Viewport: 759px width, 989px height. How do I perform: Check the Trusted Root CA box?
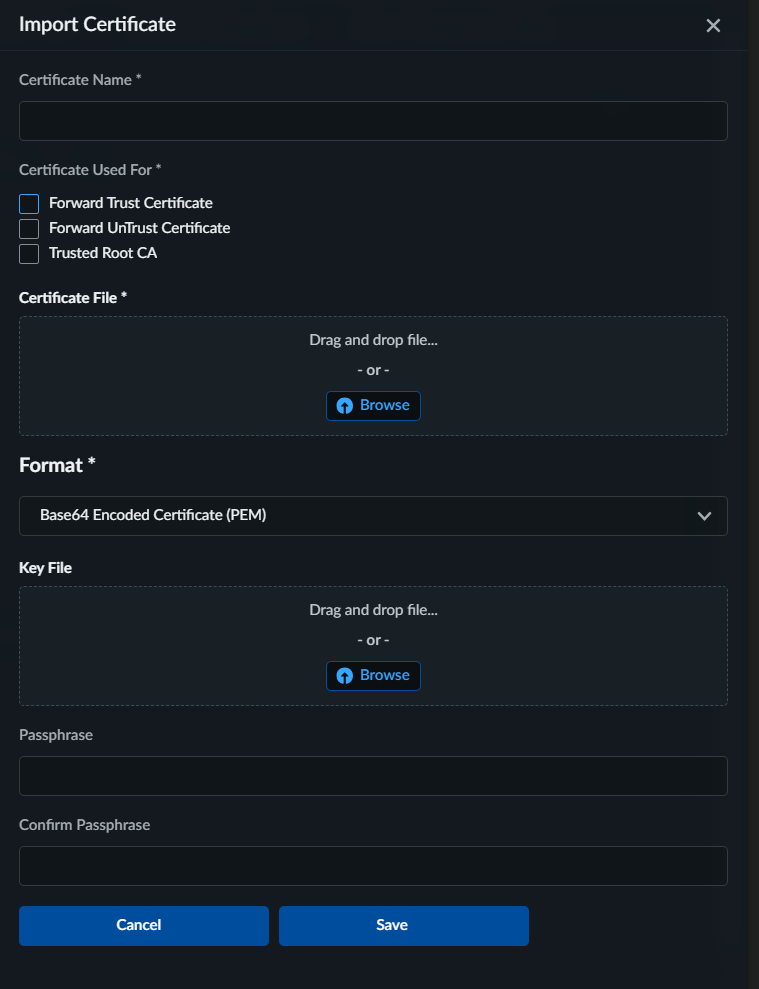29,254
